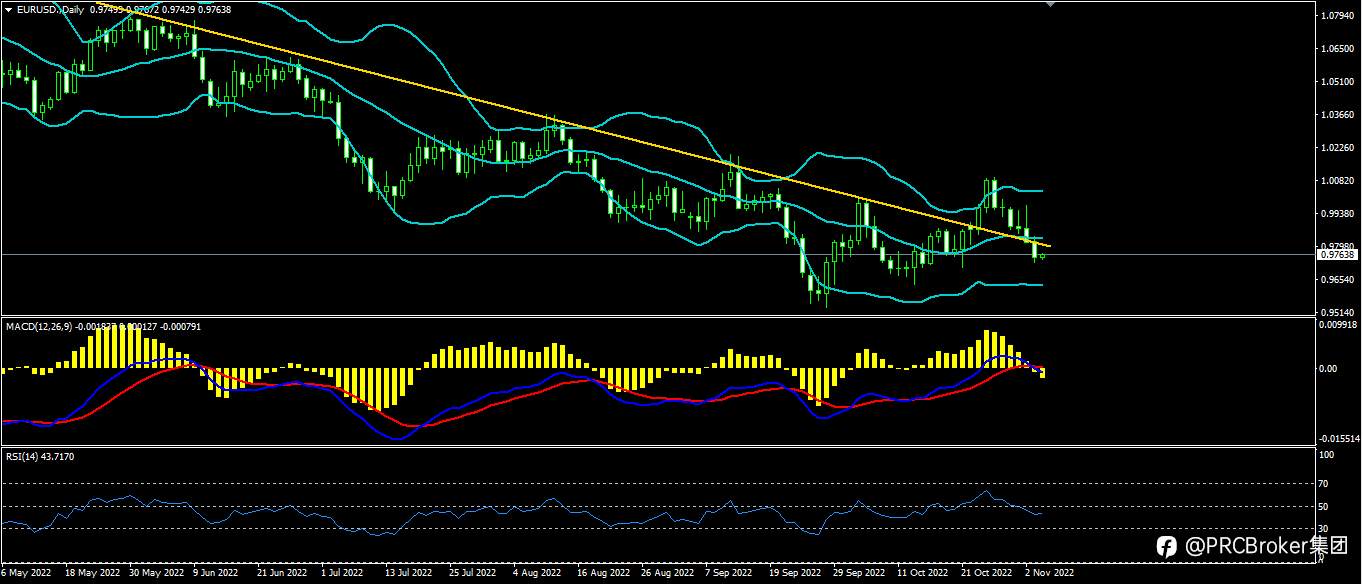Click the 11 Oct 2022 date label
1363x584 pixels.
pos(922,574)
